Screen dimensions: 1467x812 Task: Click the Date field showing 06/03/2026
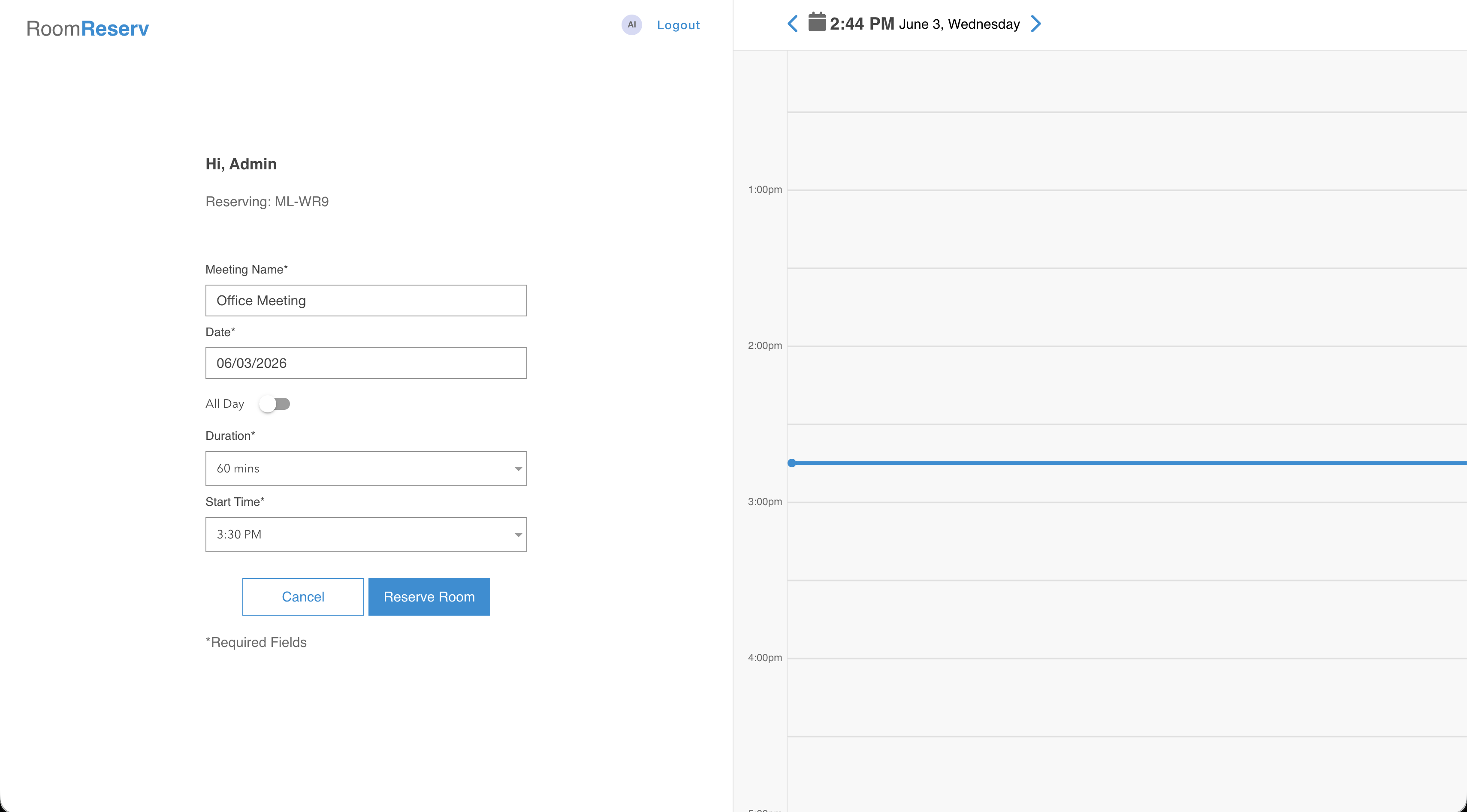coord(366,363)
